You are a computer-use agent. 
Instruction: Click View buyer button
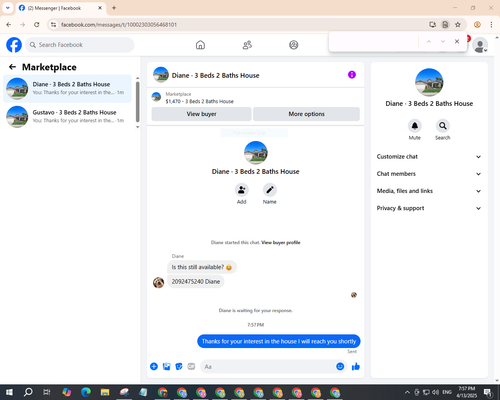[x=201, y=114]
